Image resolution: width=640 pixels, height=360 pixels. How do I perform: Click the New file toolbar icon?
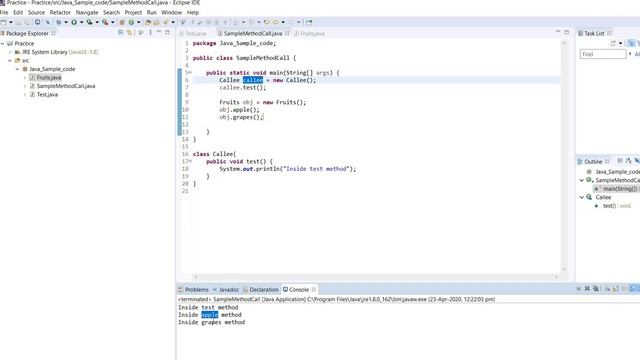coord(4,22)
